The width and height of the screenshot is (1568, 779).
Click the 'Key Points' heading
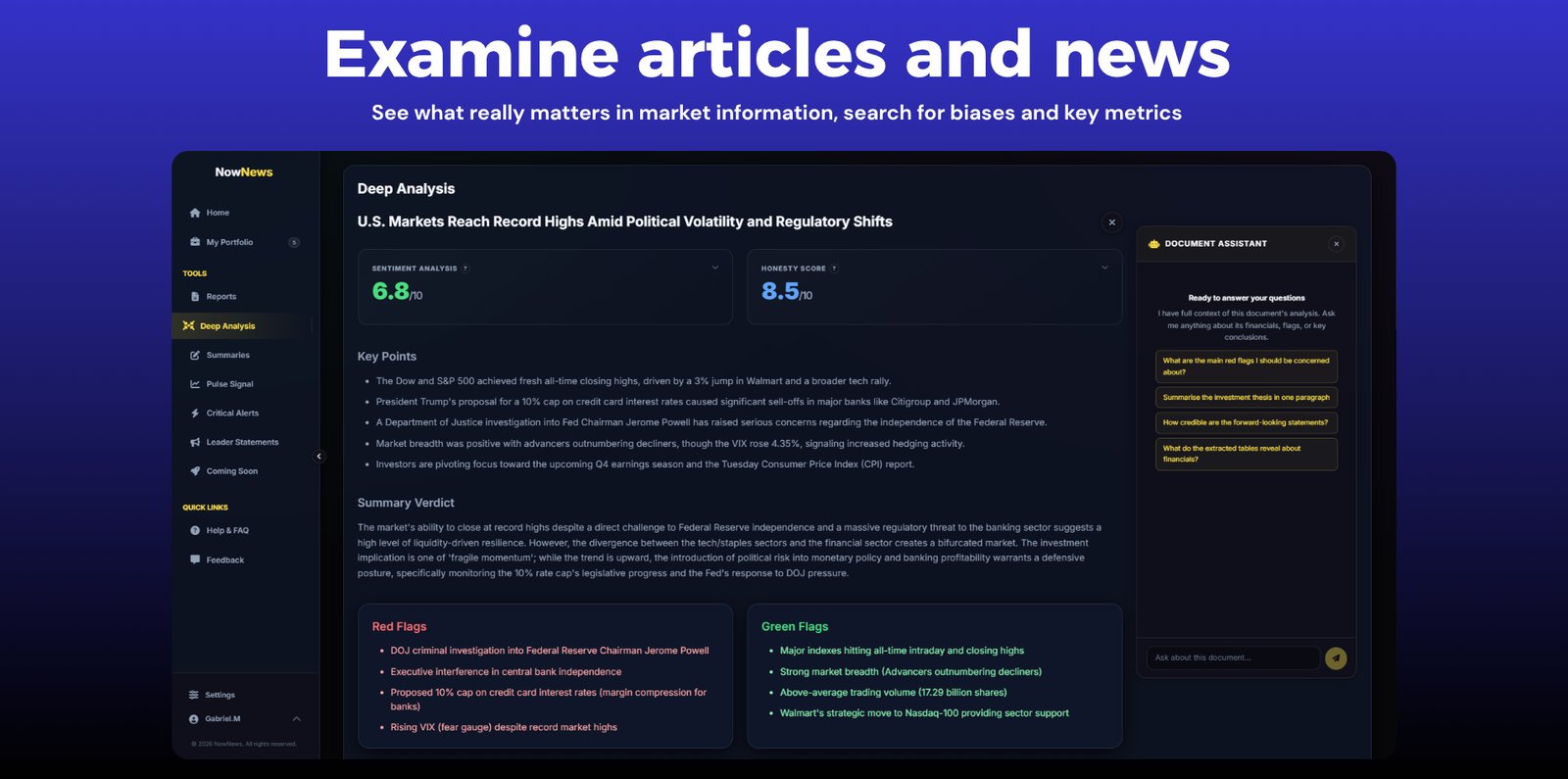point(387,357)
